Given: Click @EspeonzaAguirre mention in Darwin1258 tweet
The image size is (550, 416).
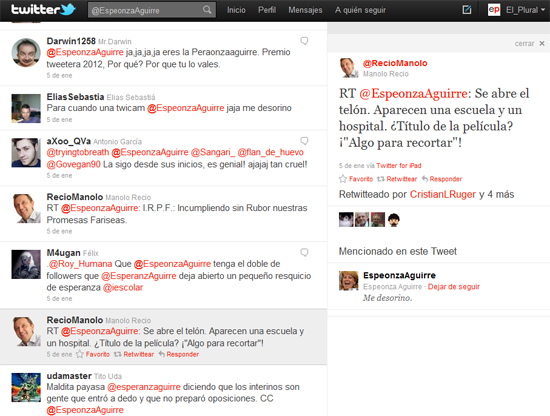Looking at the screenshot, I should [85, 52].
